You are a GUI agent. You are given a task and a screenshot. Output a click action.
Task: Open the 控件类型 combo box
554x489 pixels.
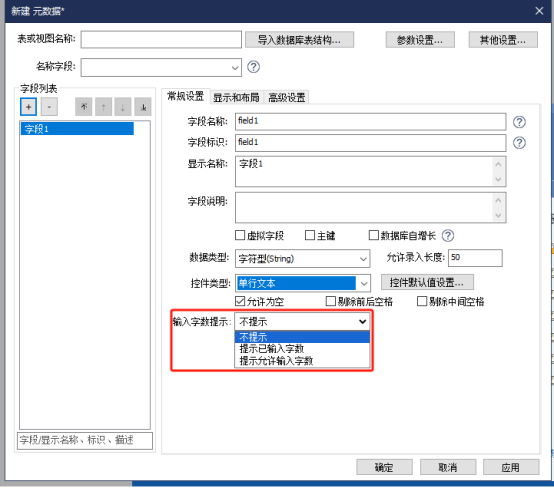(303, 283)
